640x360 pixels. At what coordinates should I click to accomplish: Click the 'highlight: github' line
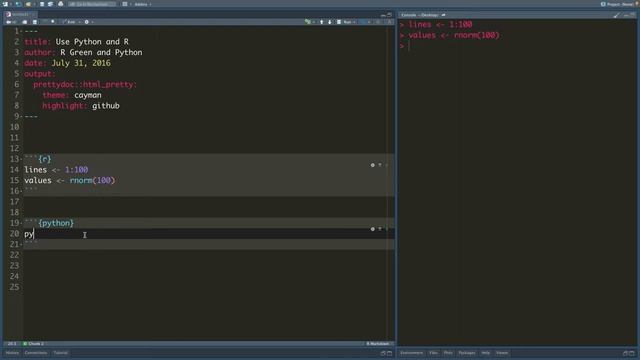81,106
